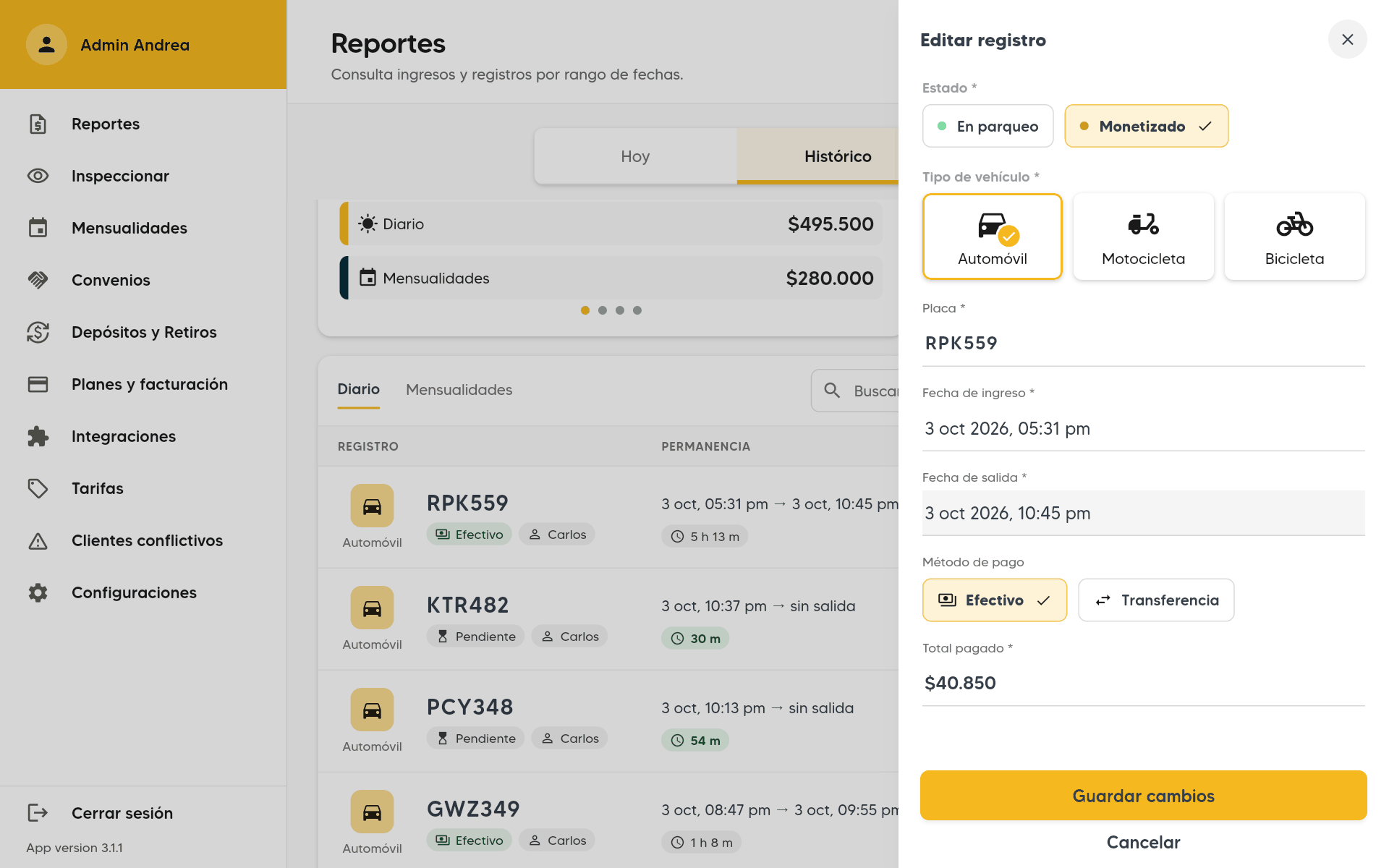The image size is (1389, 868).
Task: Click the RPK559 plate in table
Action: click(x=467, y=503)
